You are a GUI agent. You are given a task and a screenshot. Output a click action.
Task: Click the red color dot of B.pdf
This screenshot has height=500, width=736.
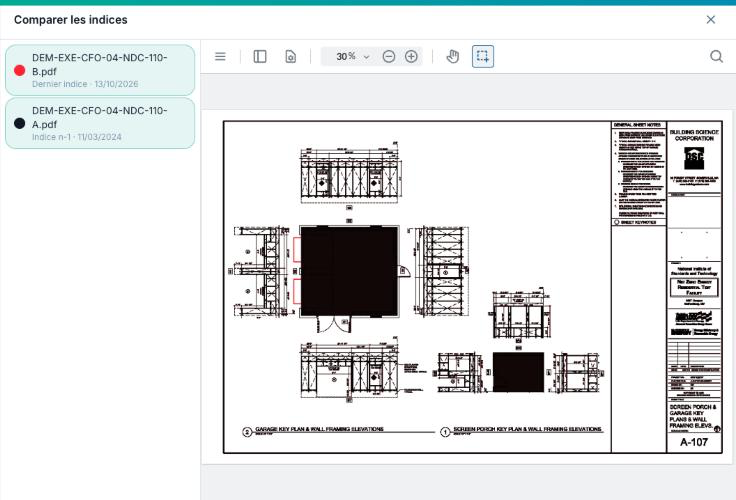tap(20, 70)
